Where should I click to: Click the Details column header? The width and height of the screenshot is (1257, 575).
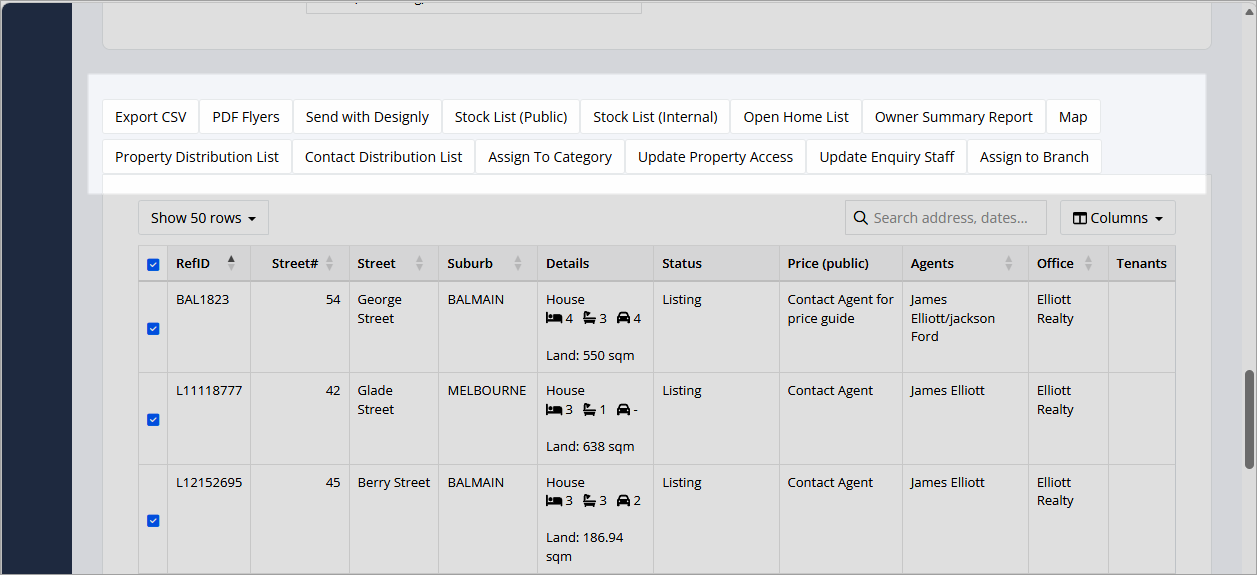(x=595, y=264)
